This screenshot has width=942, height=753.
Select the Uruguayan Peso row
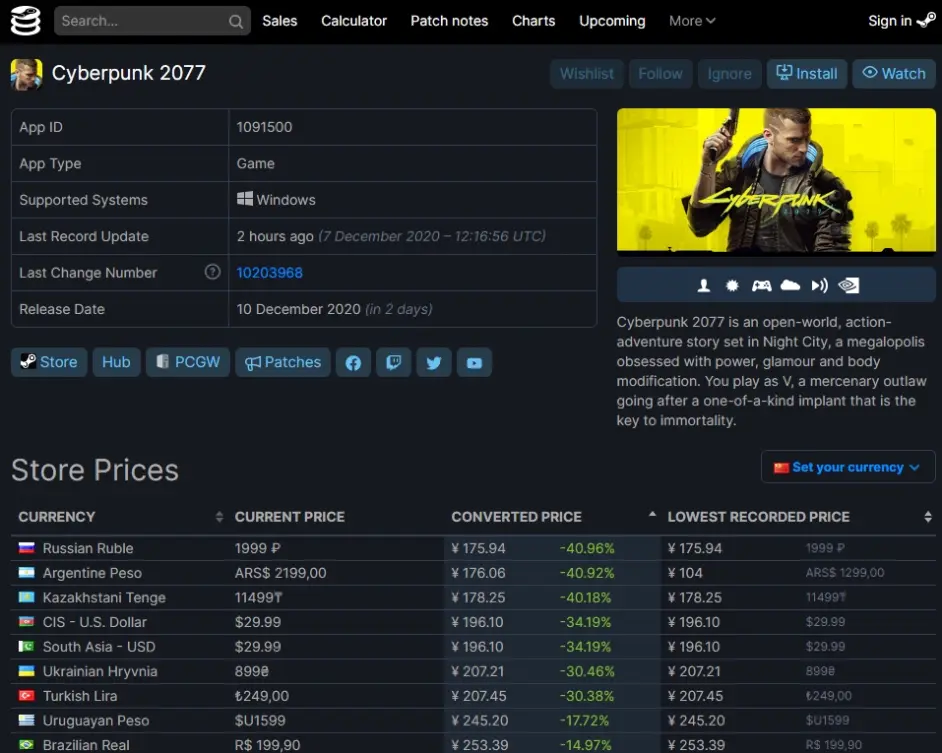pyautogui.click(x=473, y=721)
